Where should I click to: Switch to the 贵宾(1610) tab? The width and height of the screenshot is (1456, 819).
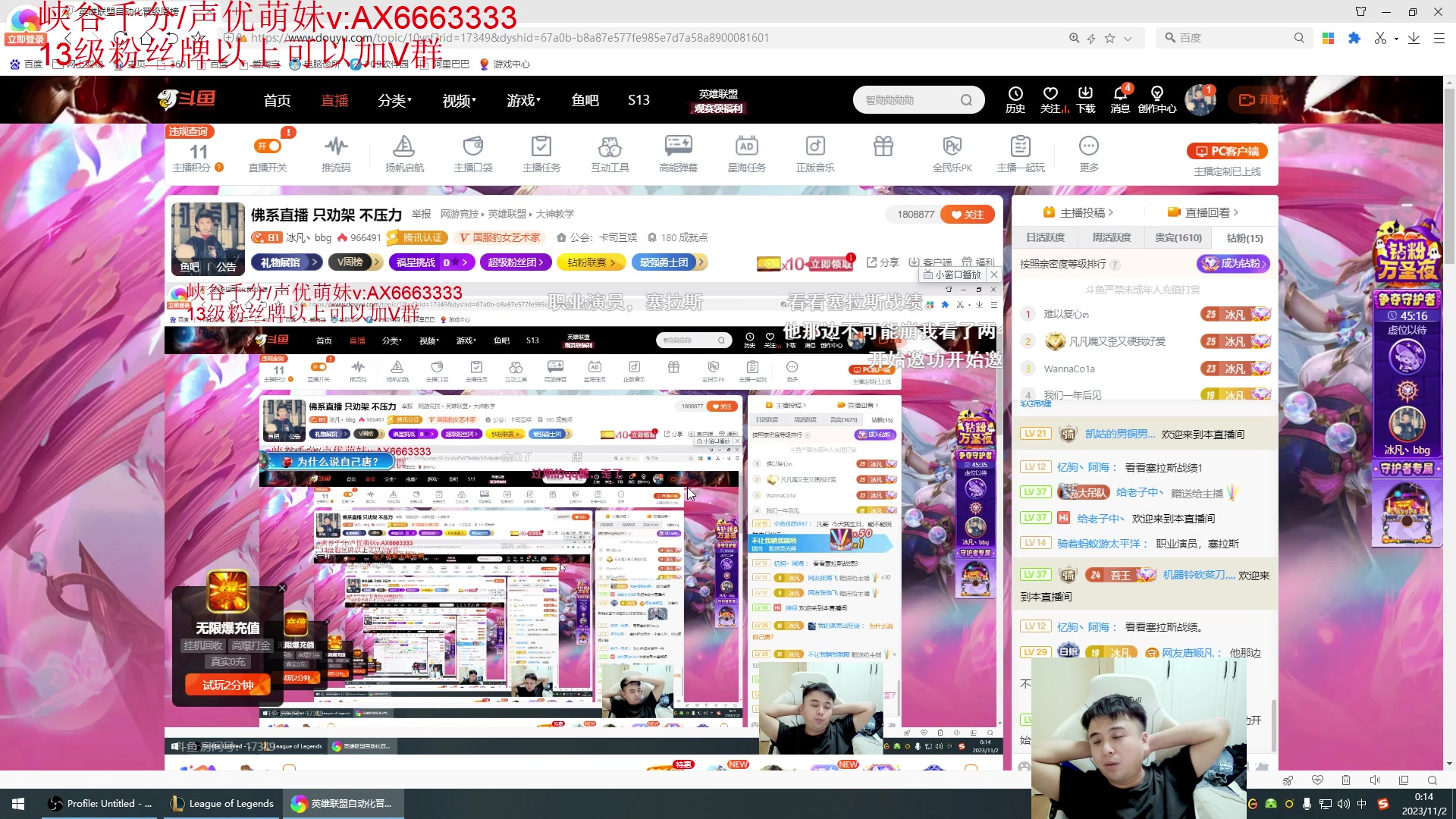click(x=1178, y=238)
